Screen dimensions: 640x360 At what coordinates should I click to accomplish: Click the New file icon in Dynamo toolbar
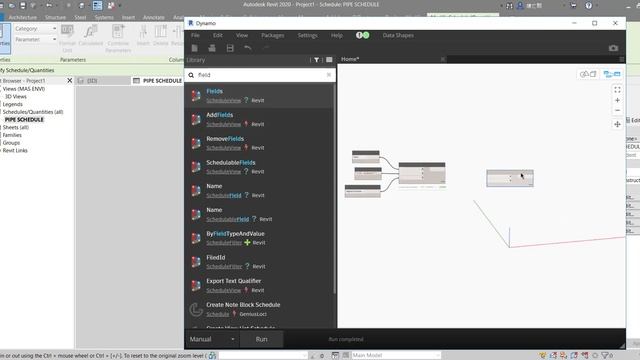coord(195,48)
